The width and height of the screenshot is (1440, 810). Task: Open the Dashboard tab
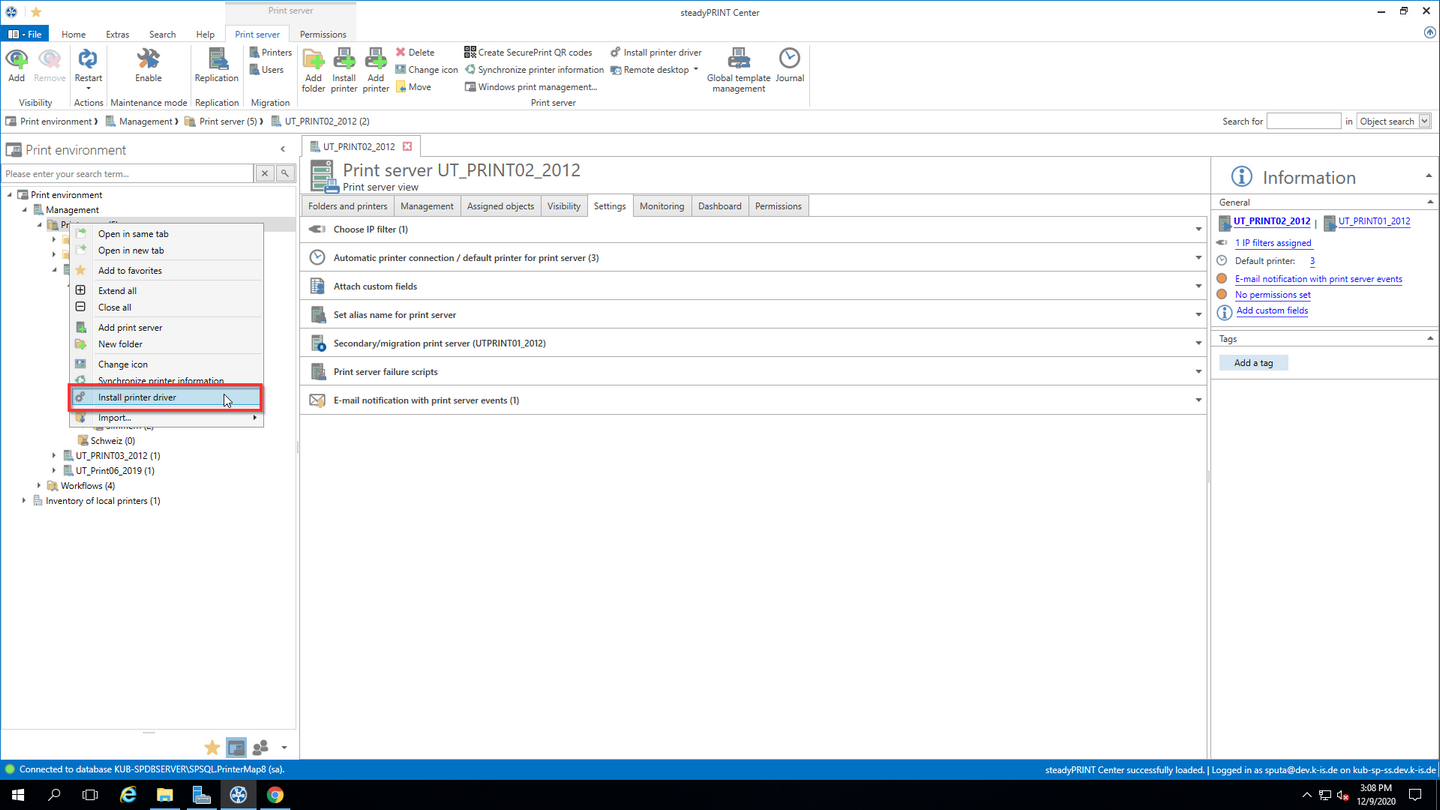click(720, 206)
